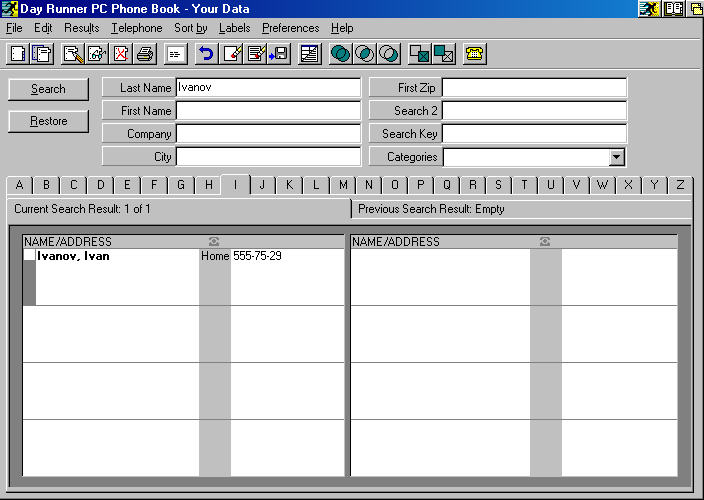Click Previous Search Result: Empty panel header
Screen dimensions: 704x500
point(522,209)
